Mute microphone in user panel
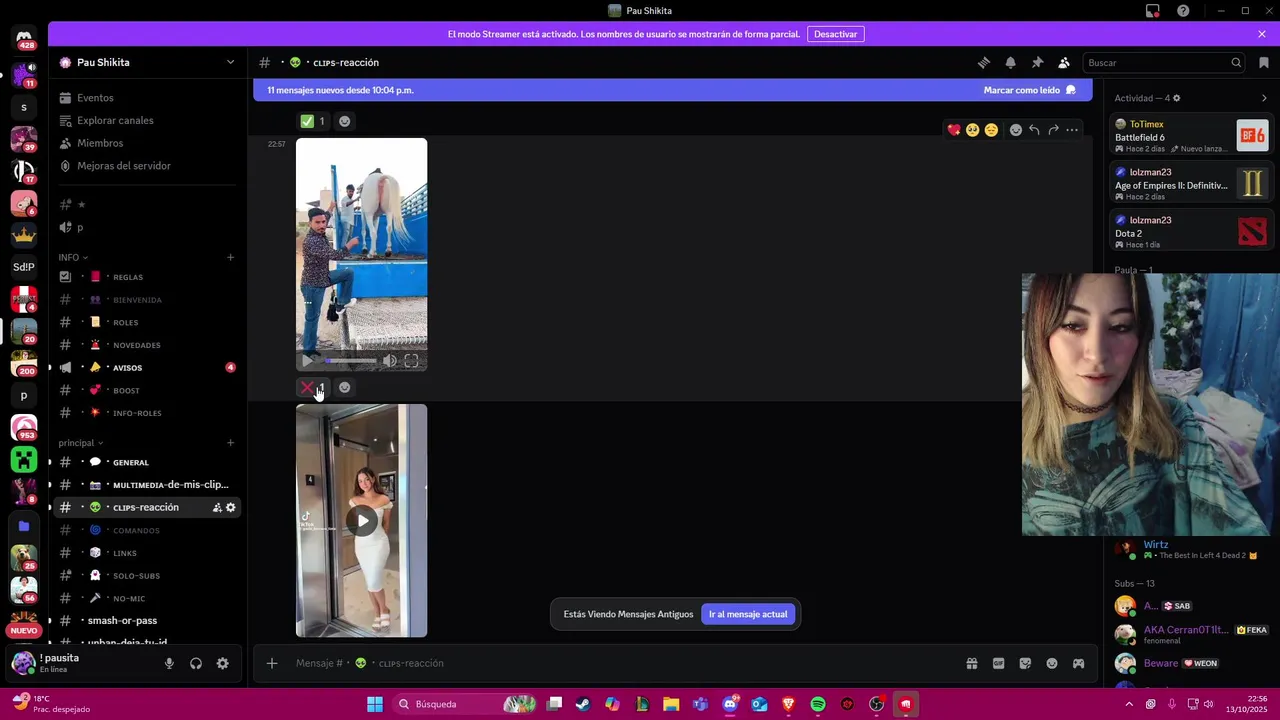 (169, 663)
